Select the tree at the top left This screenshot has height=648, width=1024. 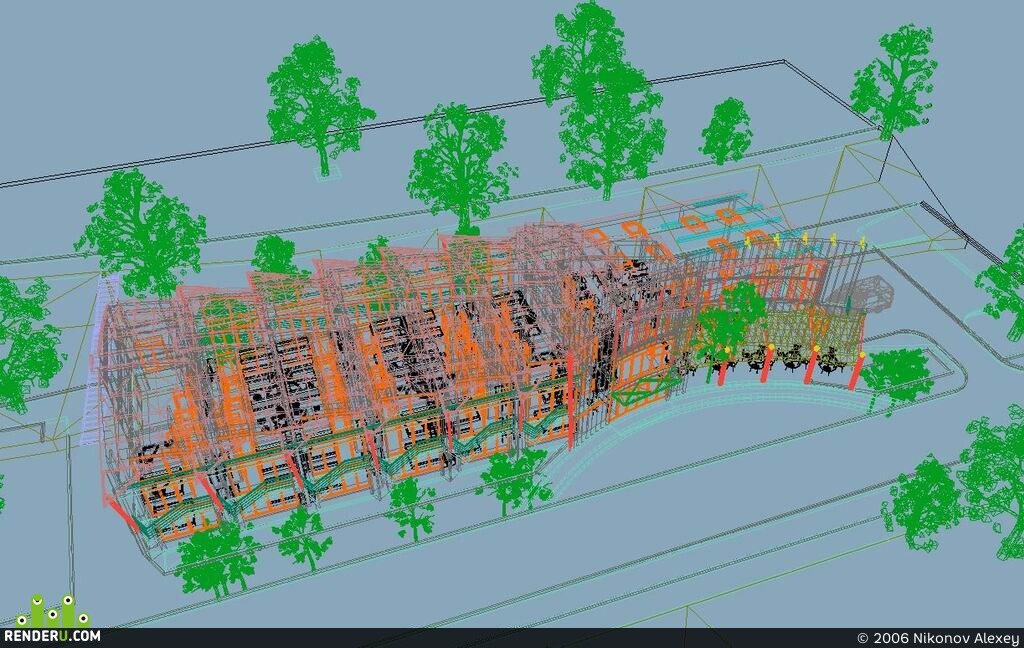315,105
